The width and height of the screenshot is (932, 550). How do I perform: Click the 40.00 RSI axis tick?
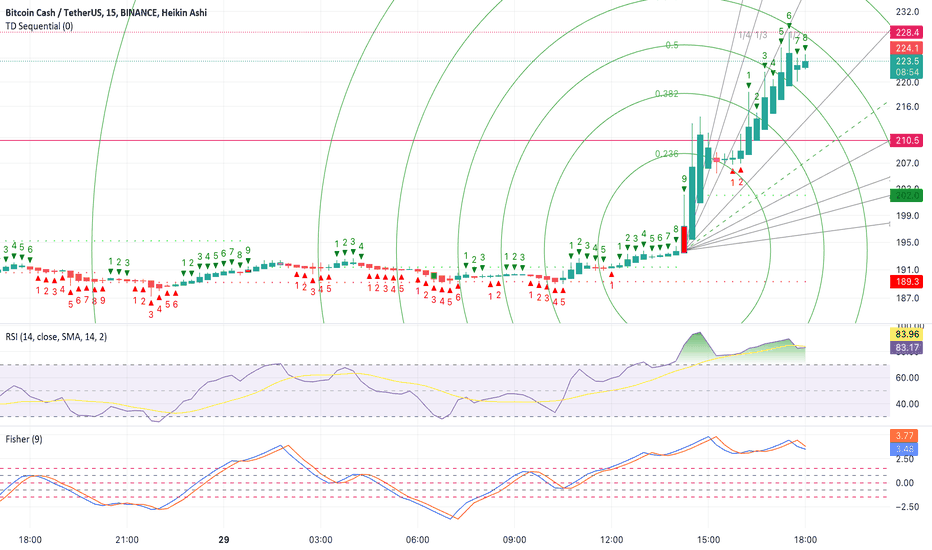click(x=907, y=404)
